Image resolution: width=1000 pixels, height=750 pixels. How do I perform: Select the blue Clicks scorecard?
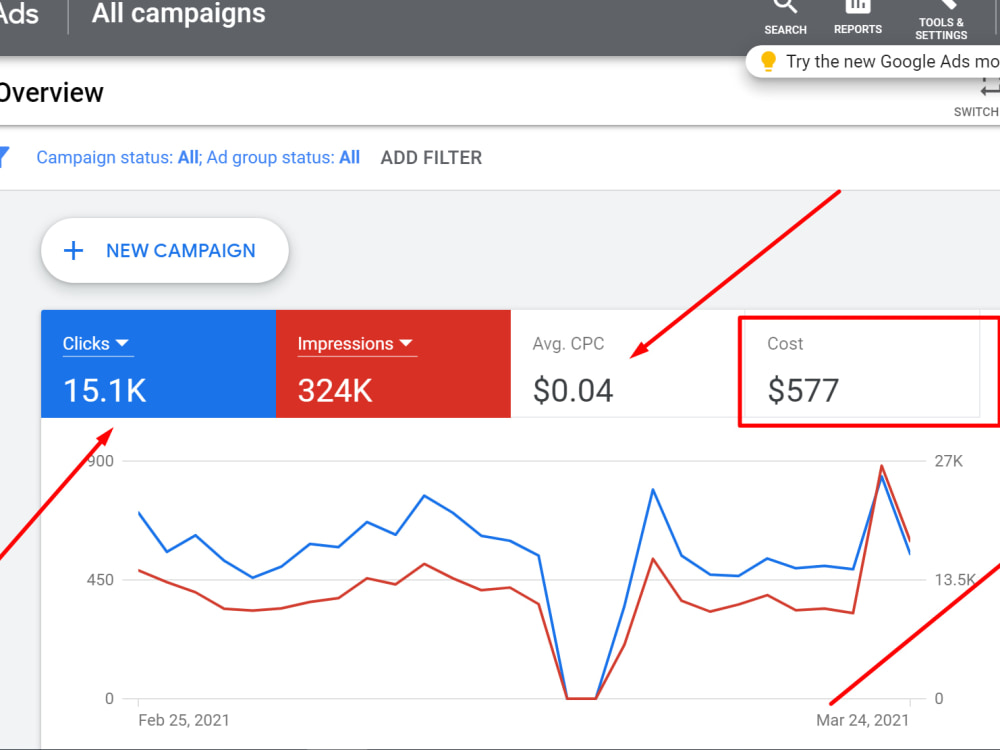coord(159,364)
